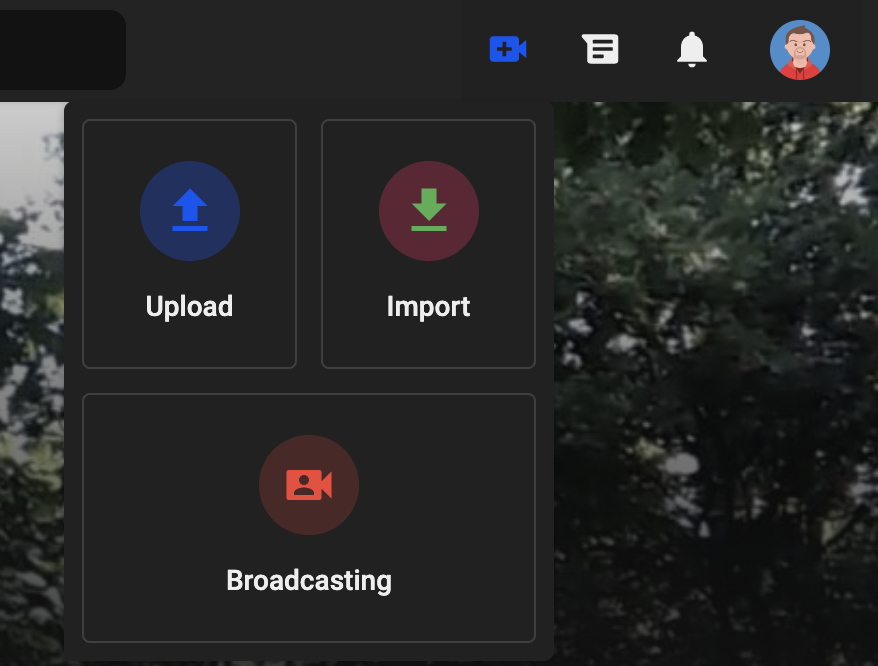Choose the Import option
Viewport: 878px width, 666px height.
[428, 243]
